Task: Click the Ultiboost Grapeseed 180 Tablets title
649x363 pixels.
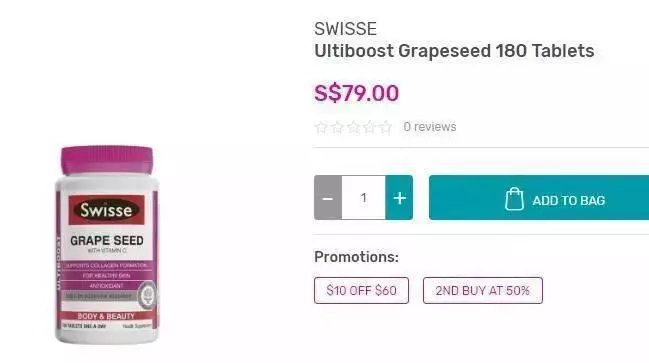Action: pos(454,51)
